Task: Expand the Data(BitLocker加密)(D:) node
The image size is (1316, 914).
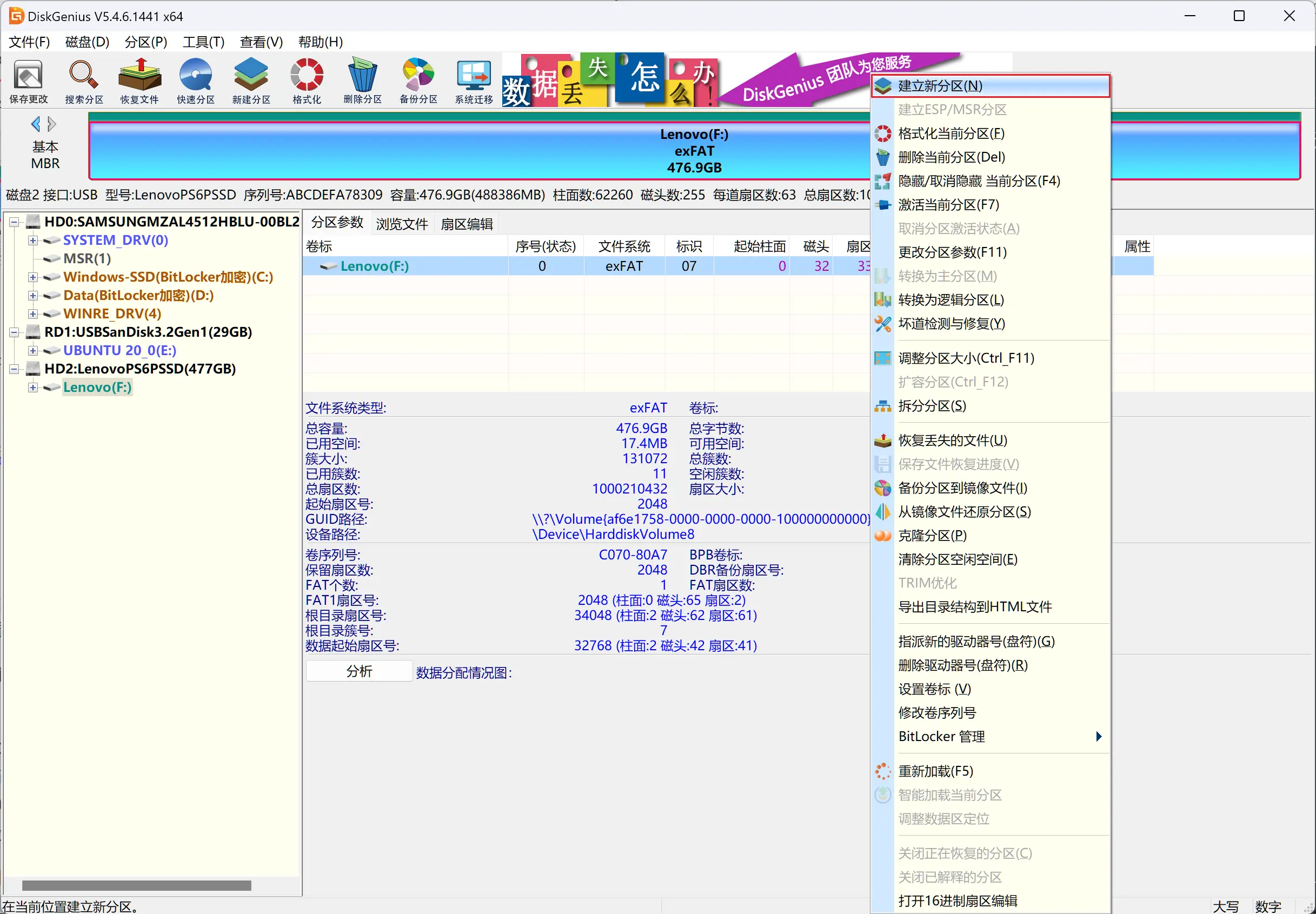Action: point(32,296)
